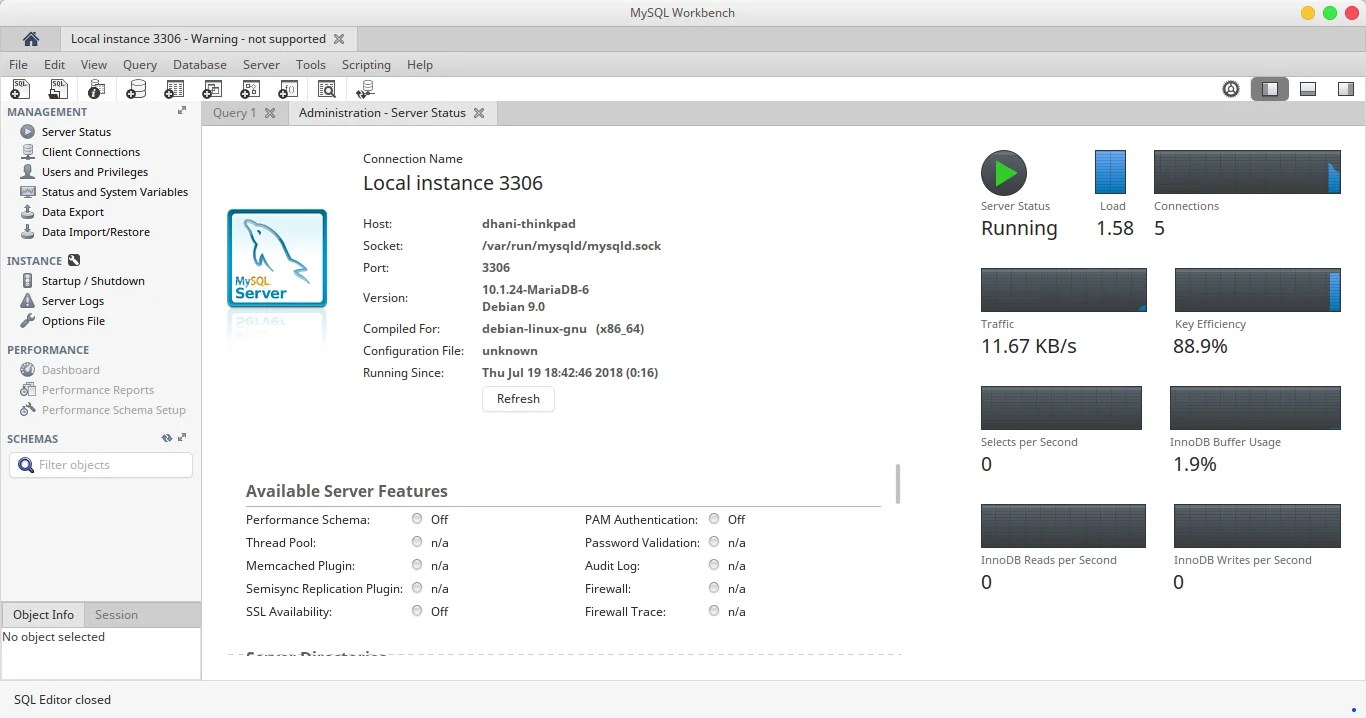Click the Firewall Trace radio indicator
This screenshot has height=718, width=1366.
click(x=714, y=611)
